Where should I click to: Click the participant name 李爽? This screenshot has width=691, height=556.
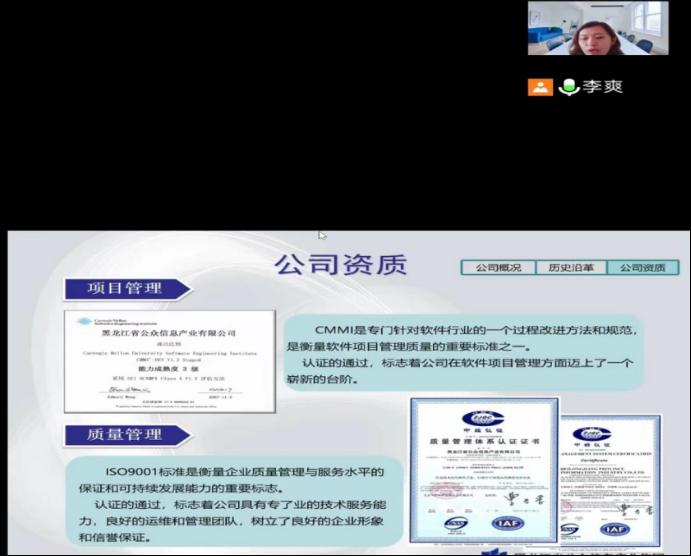pos(604,87)
